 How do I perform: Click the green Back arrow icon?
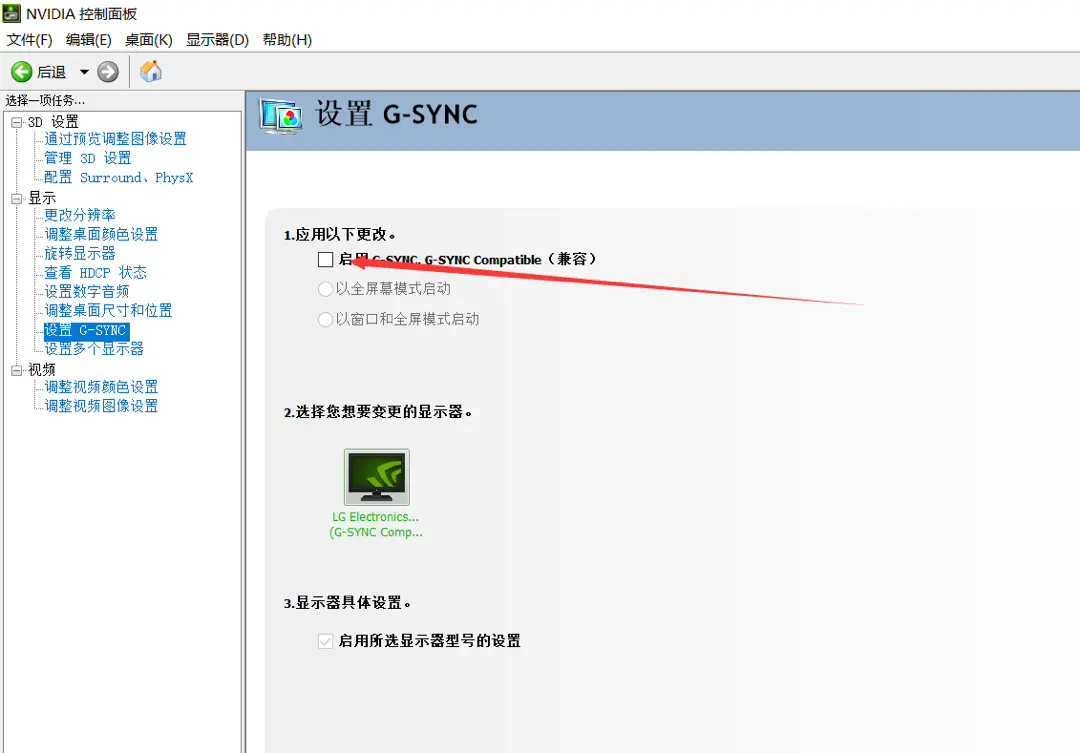point(21,72)
